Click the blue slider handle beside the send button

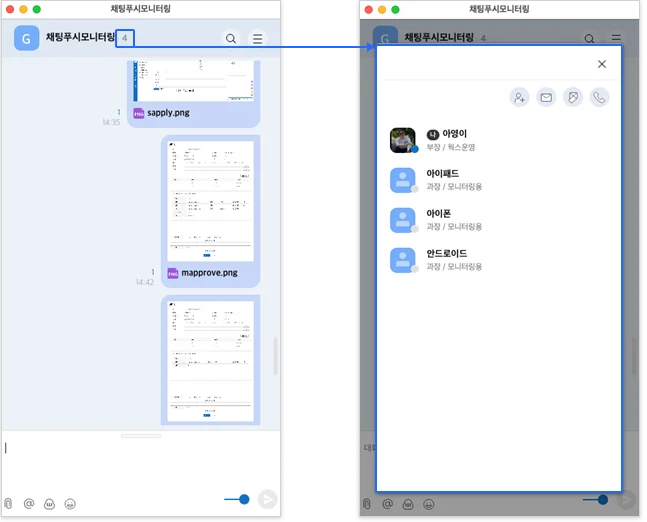pyautogui.click(x=244, y=499)
